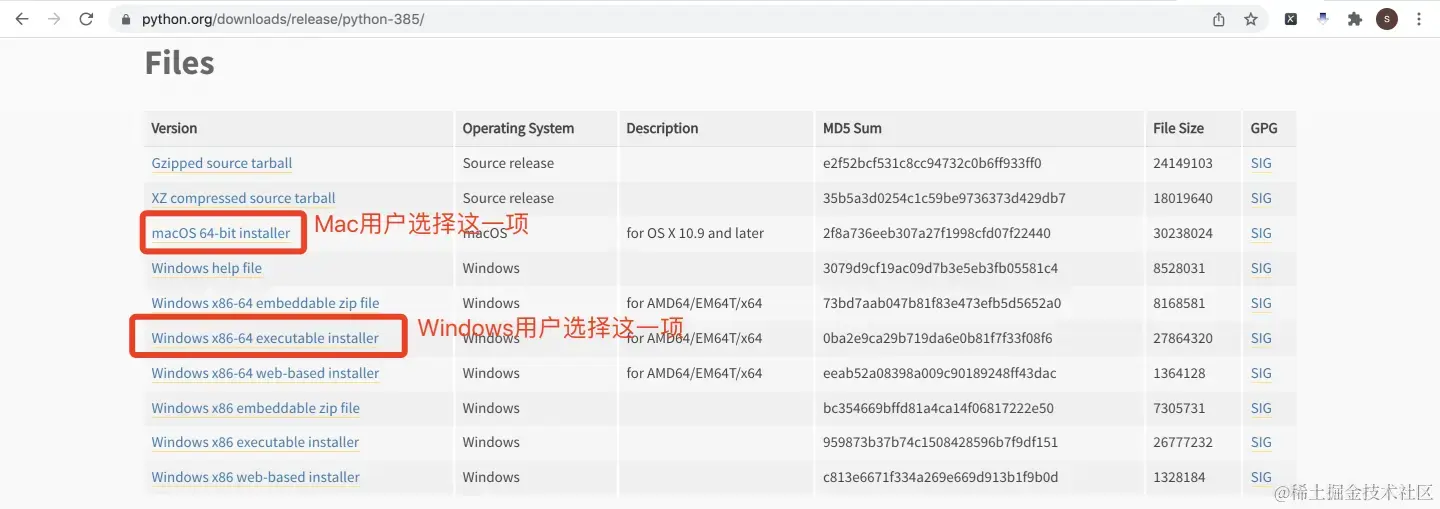Select MD5 sum 2f8a736eeb307a27f1998cfd07f22440
The image size is (1440, 509).
coord(937,233)
